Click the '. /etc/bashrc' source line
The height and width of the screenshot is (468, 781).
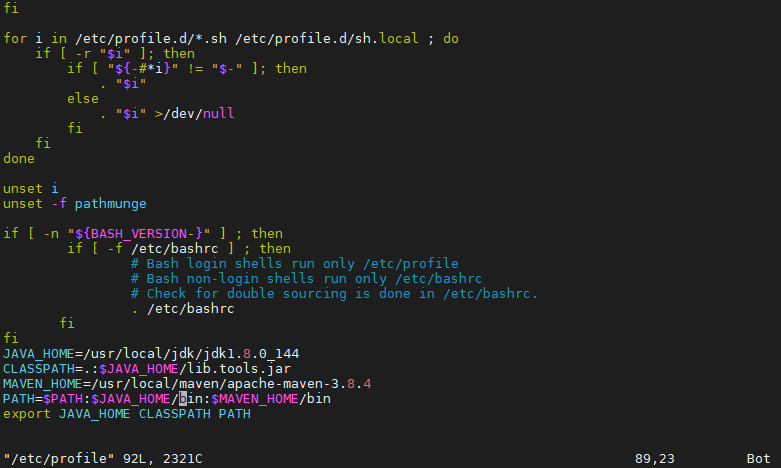[x=183, y=309]
